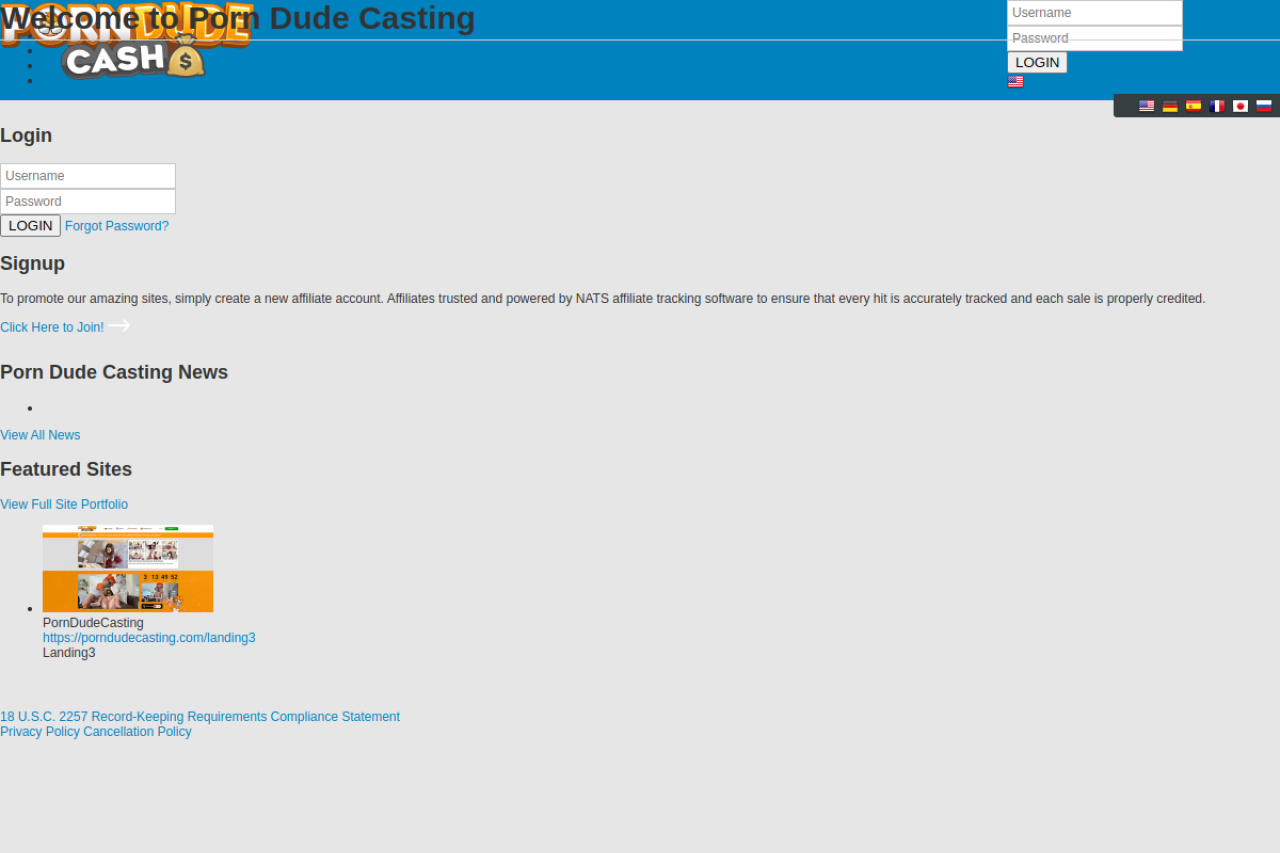Open the View All News link

pyautogui.click(x=40, y=435)
